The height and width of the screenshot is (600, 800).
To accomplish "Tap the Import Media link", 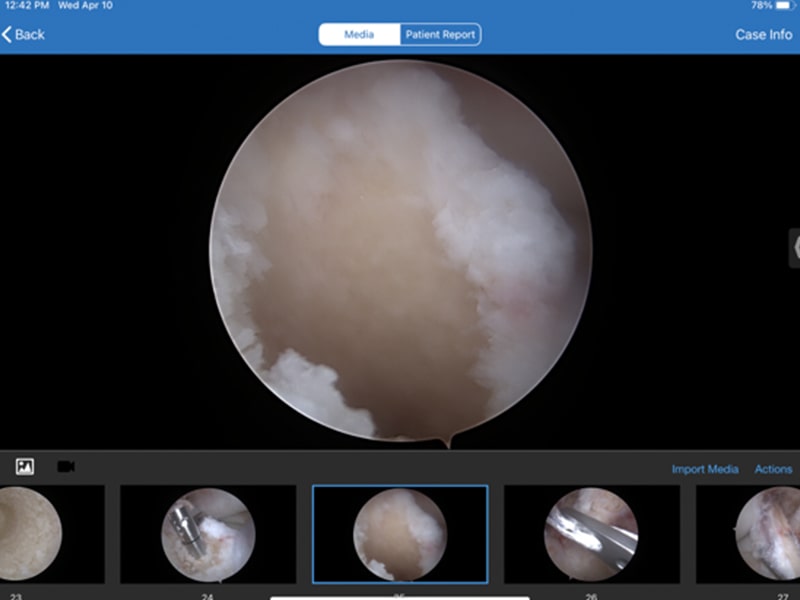I will [705, 469].
